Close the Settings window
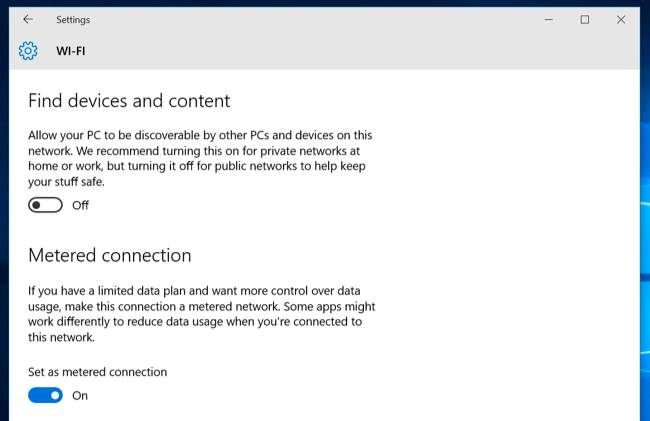The height and width of the screenshot is (421, 650). point(621,19)
